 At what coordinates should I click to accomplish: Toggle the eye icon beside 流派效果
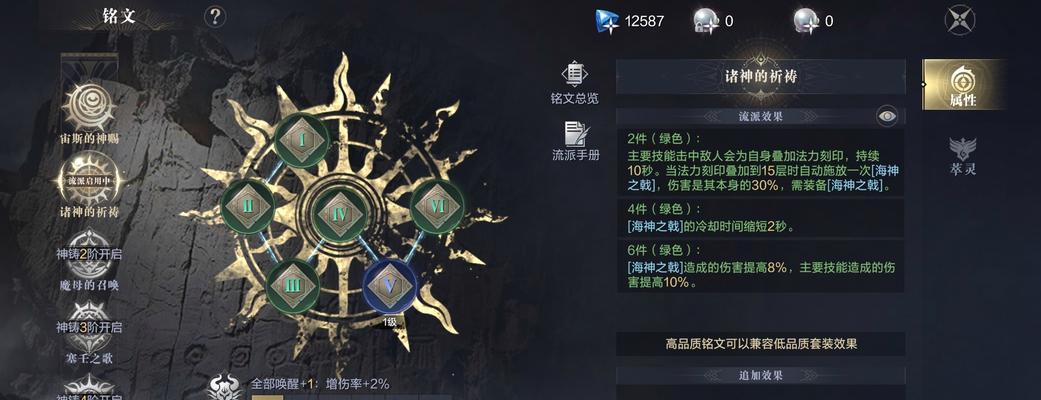886,116
